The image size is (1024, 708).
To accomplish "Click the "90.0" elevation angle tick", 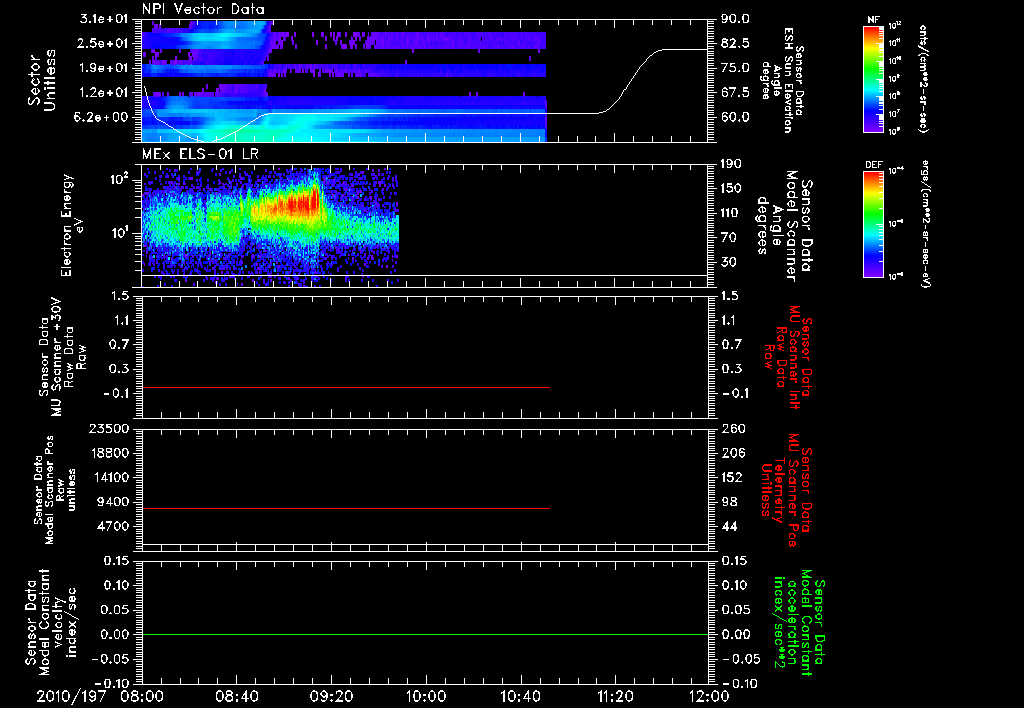I will point(735,19).
